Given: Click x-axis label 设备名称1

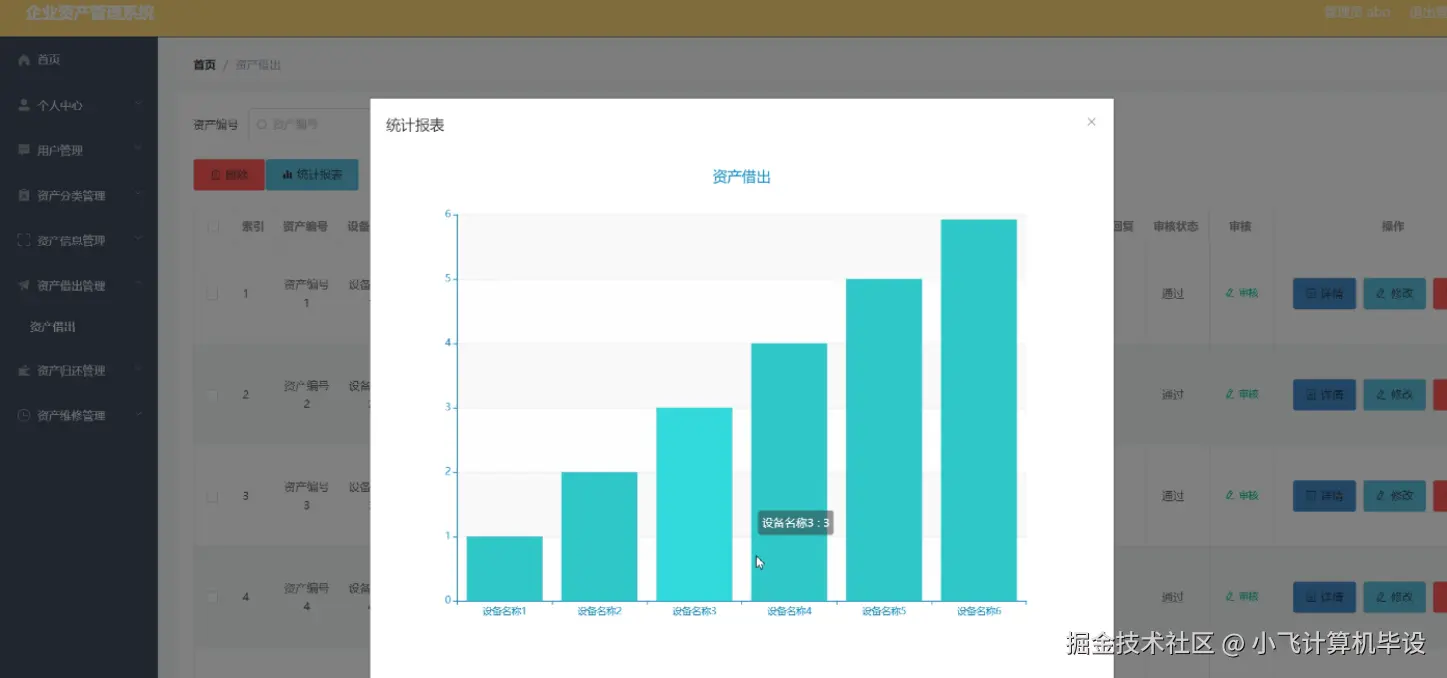Looking at the screenshot, I should pyautogui.click(x=504, y=611).
